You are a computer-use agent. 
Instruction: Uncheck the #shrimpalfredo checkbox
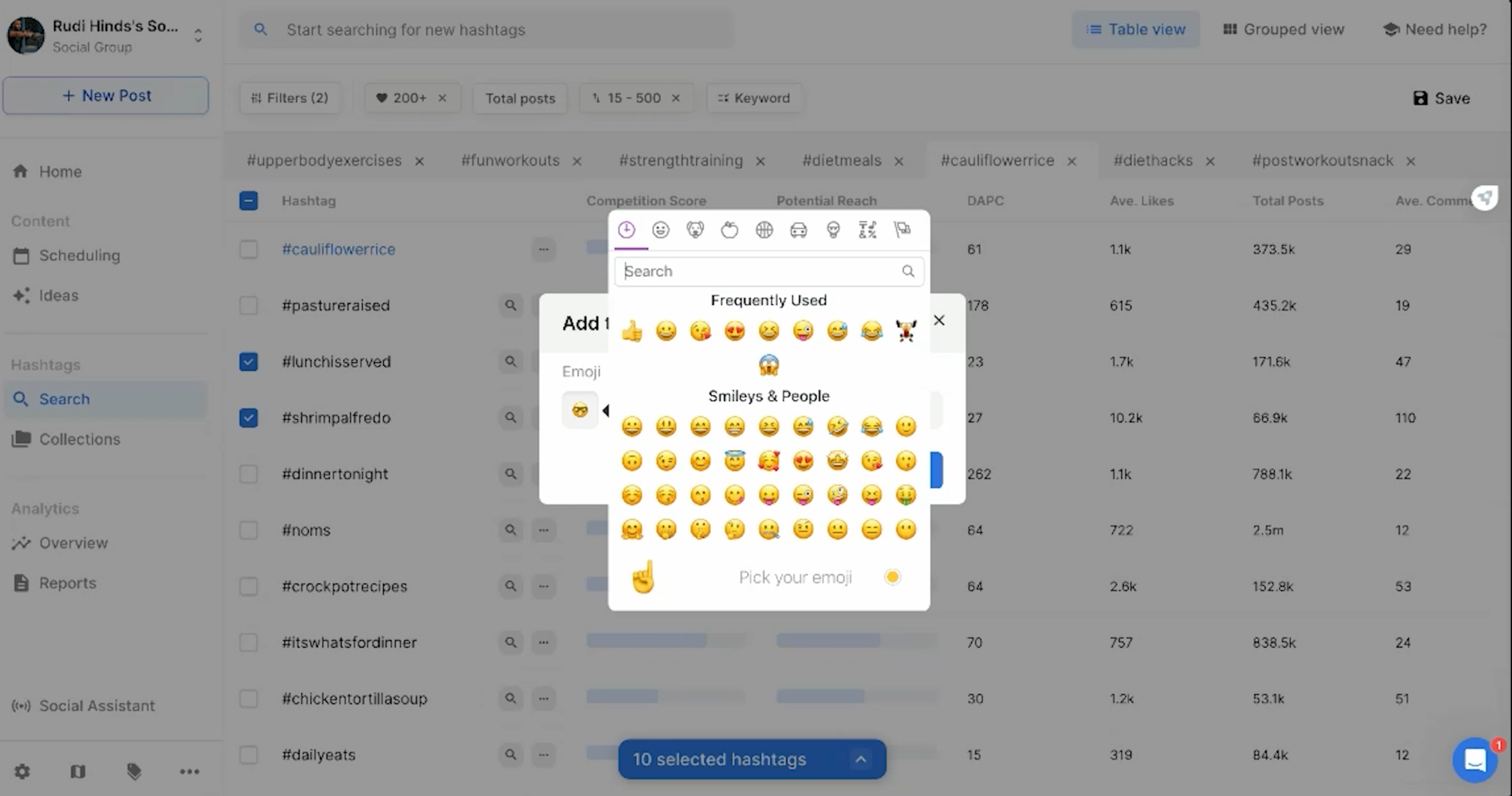tap(248, 418)
